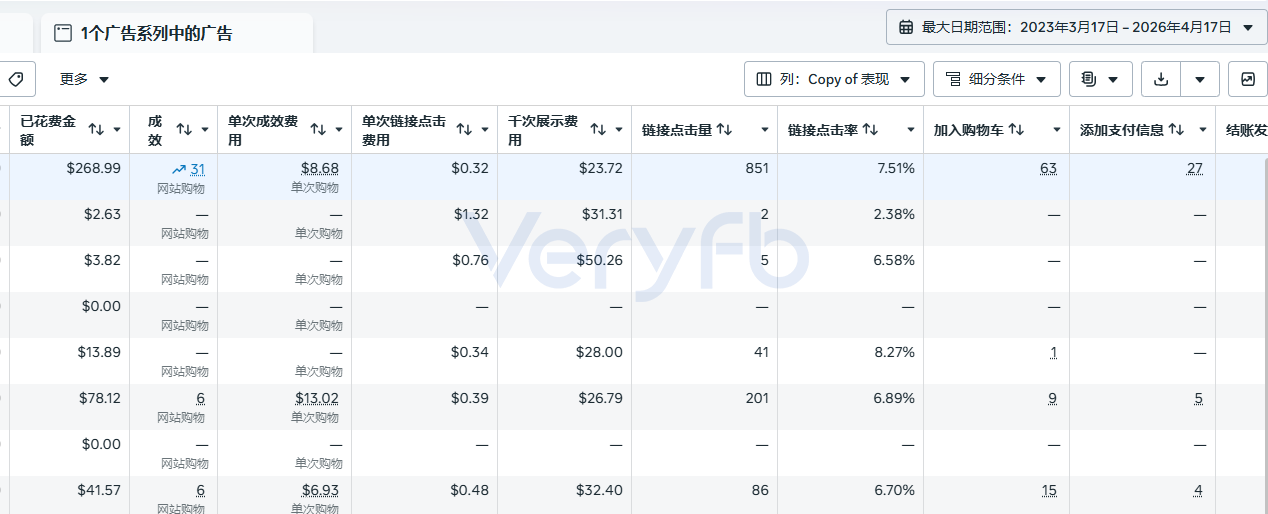The width and height of the screenshot is (1268, 514).
Task: Click the $50.26 CPM cell
Action: pyautogui.click(x=601, y=260)
